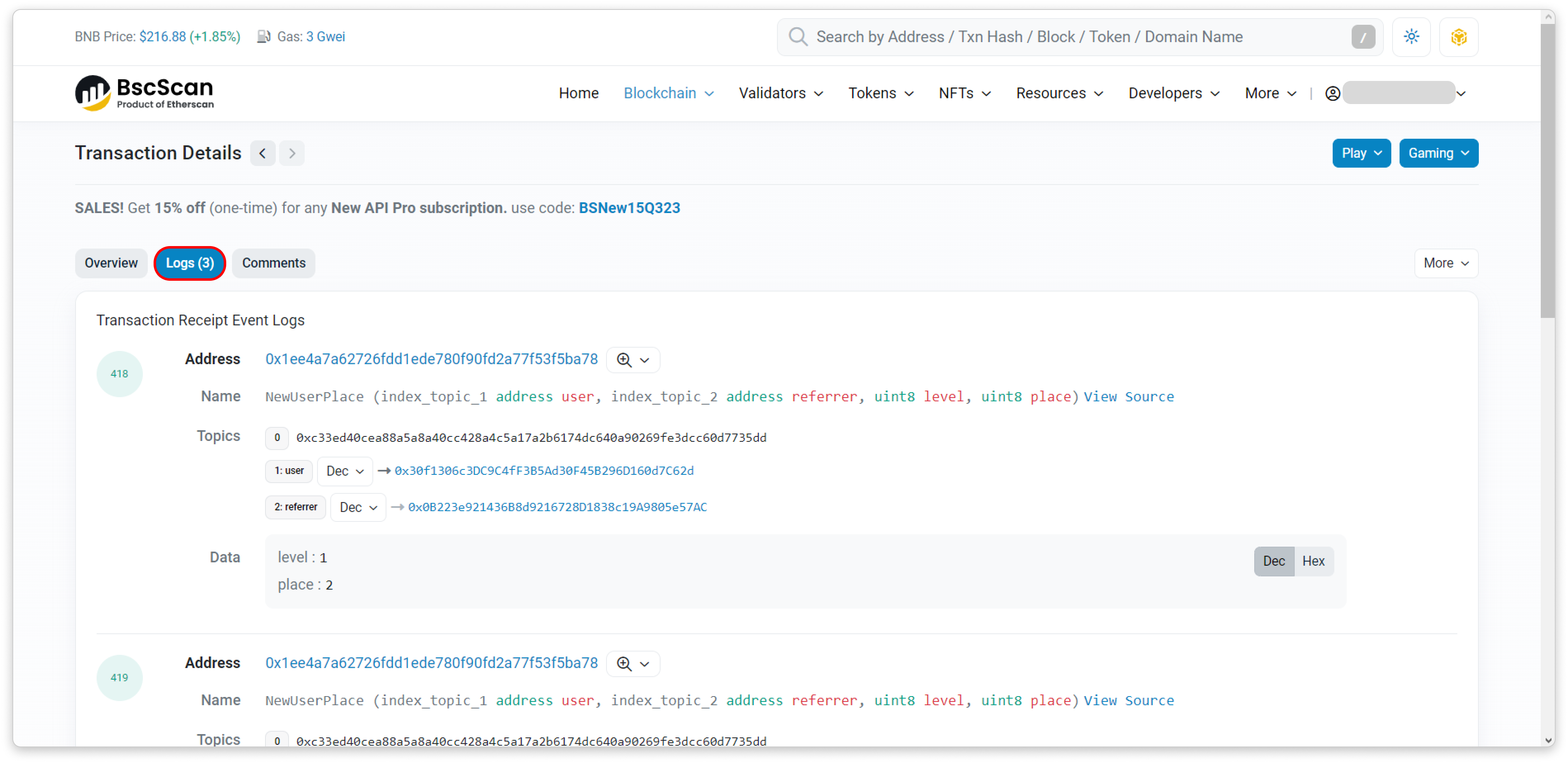Screen dimensions: 1568x763
Task: Open the BSNew15Q323 promo code link
Action: (x=629, y=208)
